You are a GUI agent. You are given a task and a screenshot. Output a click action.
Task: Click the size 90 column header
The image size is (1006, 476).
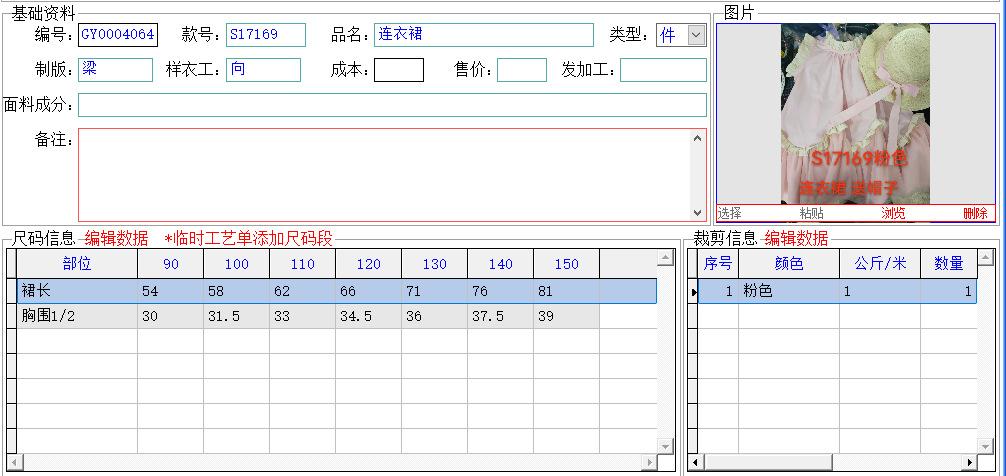[171, 264]
